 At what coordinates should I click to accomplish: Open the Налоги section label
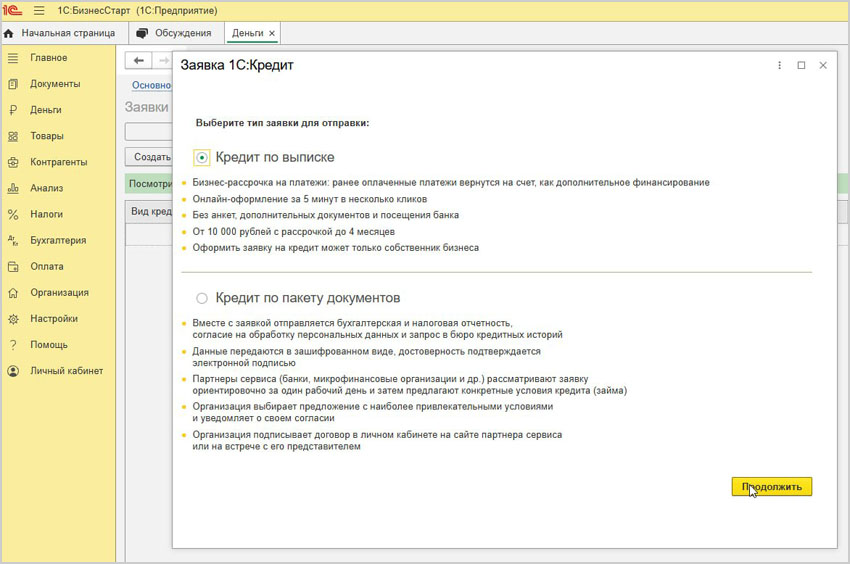47,214
